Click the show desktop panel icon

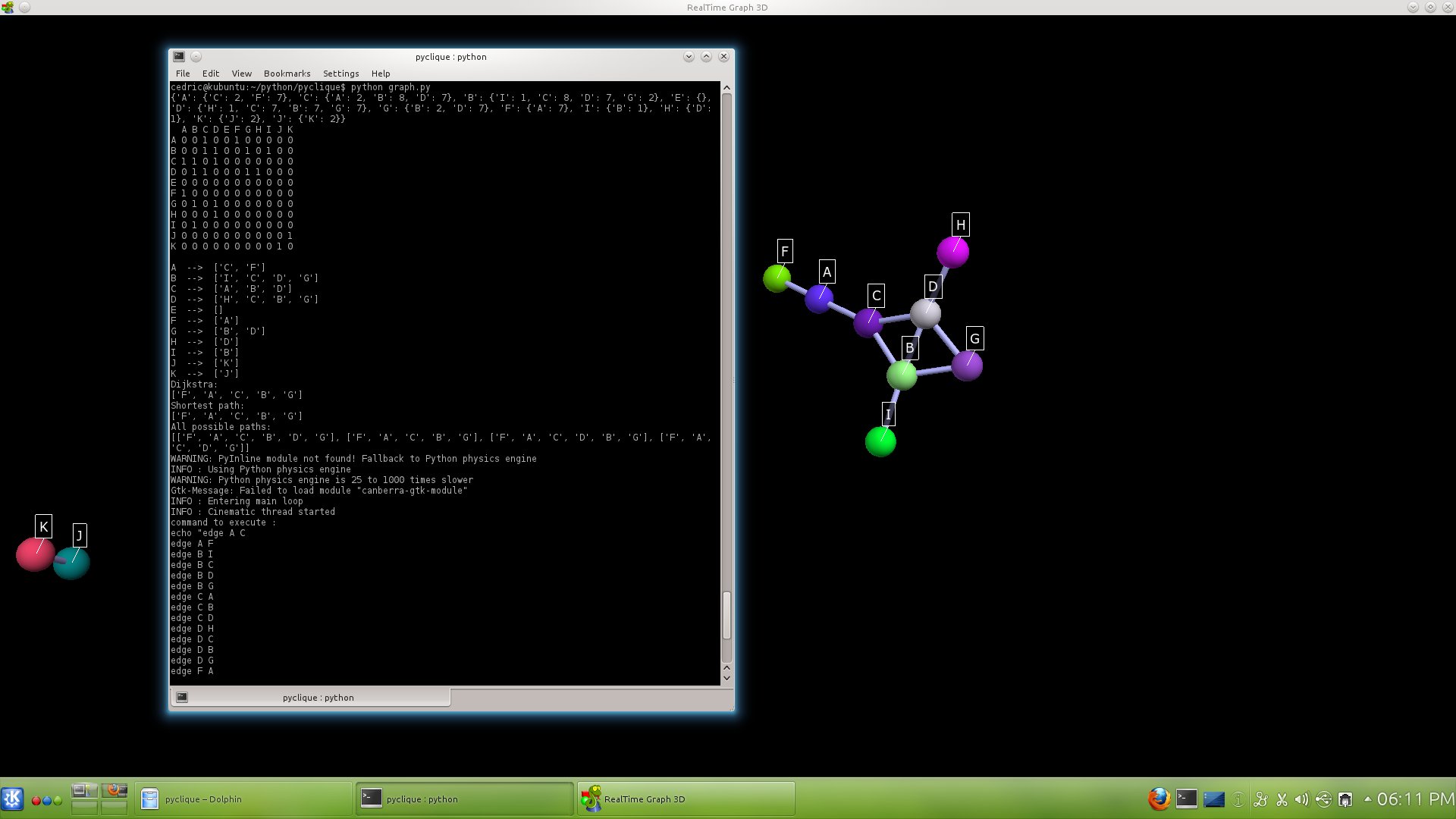point(1214,799)
